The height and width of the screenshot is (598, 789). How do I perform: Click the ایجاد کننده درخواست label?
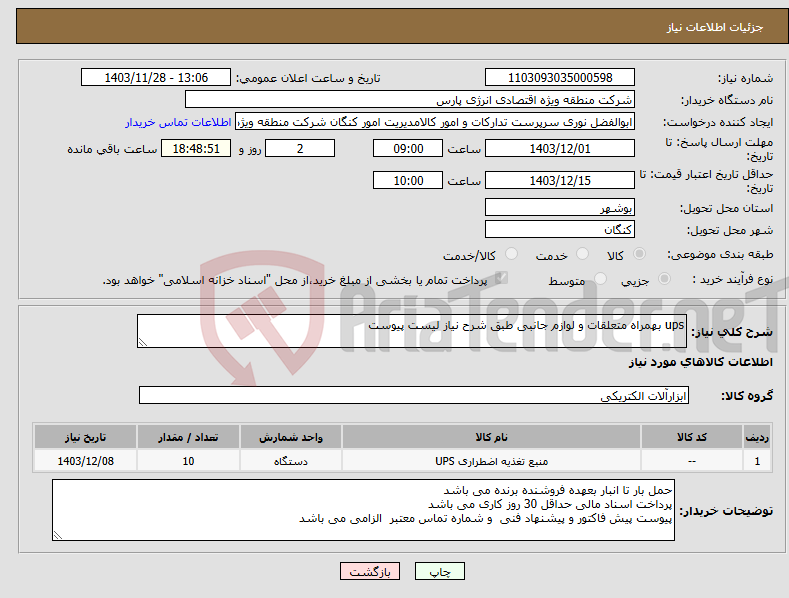point(718,123)
